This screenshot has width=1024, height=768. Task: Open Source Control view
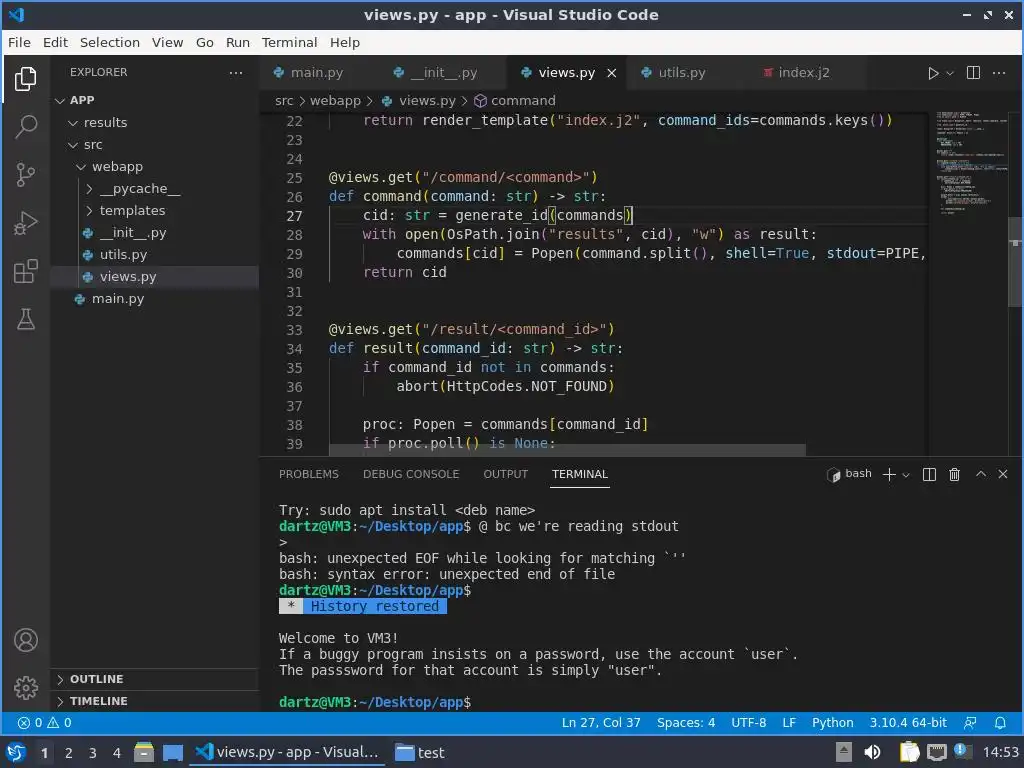tap(25, 174)
